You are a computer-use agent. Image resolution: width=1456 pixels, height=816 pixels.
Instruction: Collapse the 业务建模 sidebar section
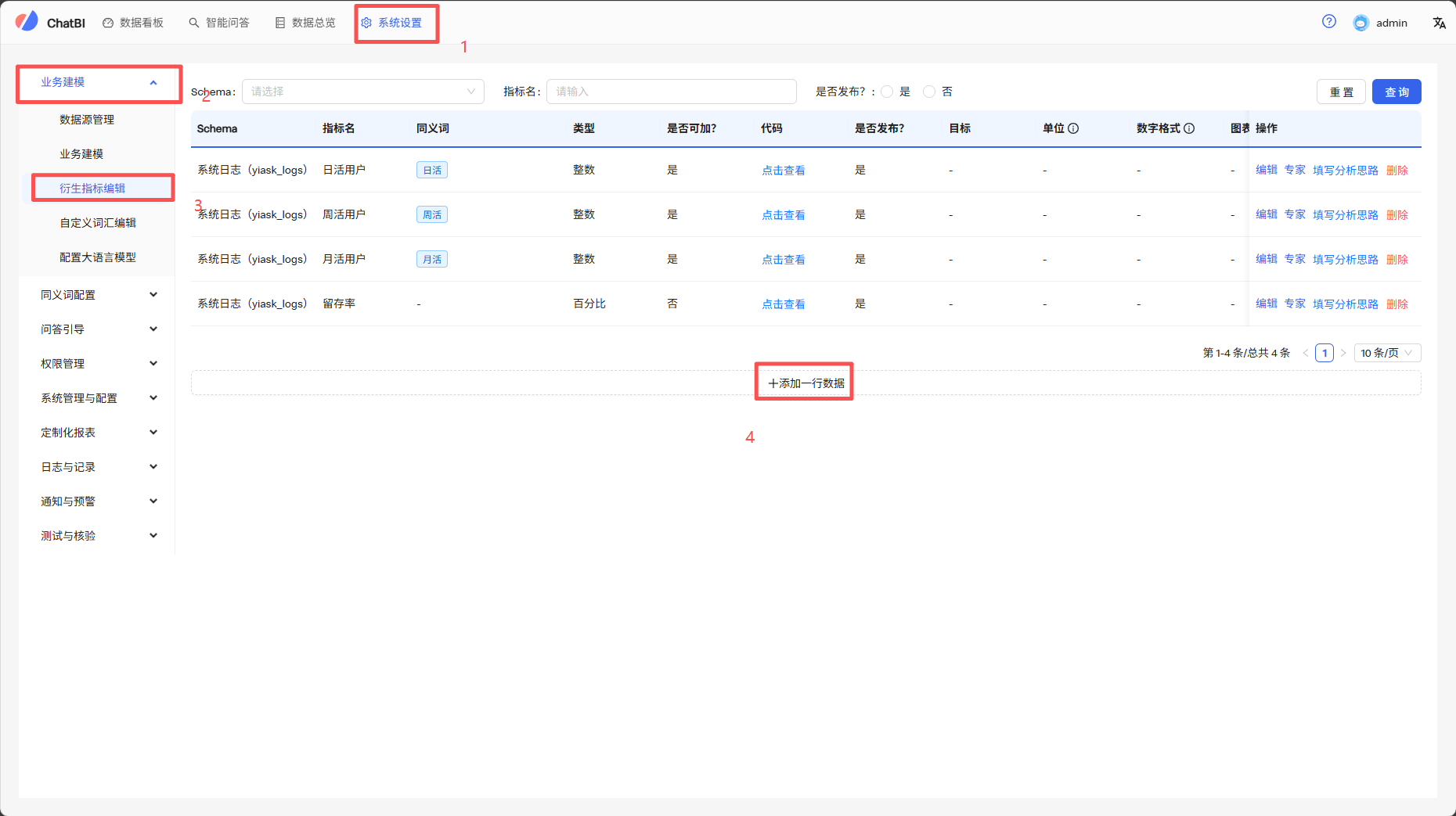[153, 82]
